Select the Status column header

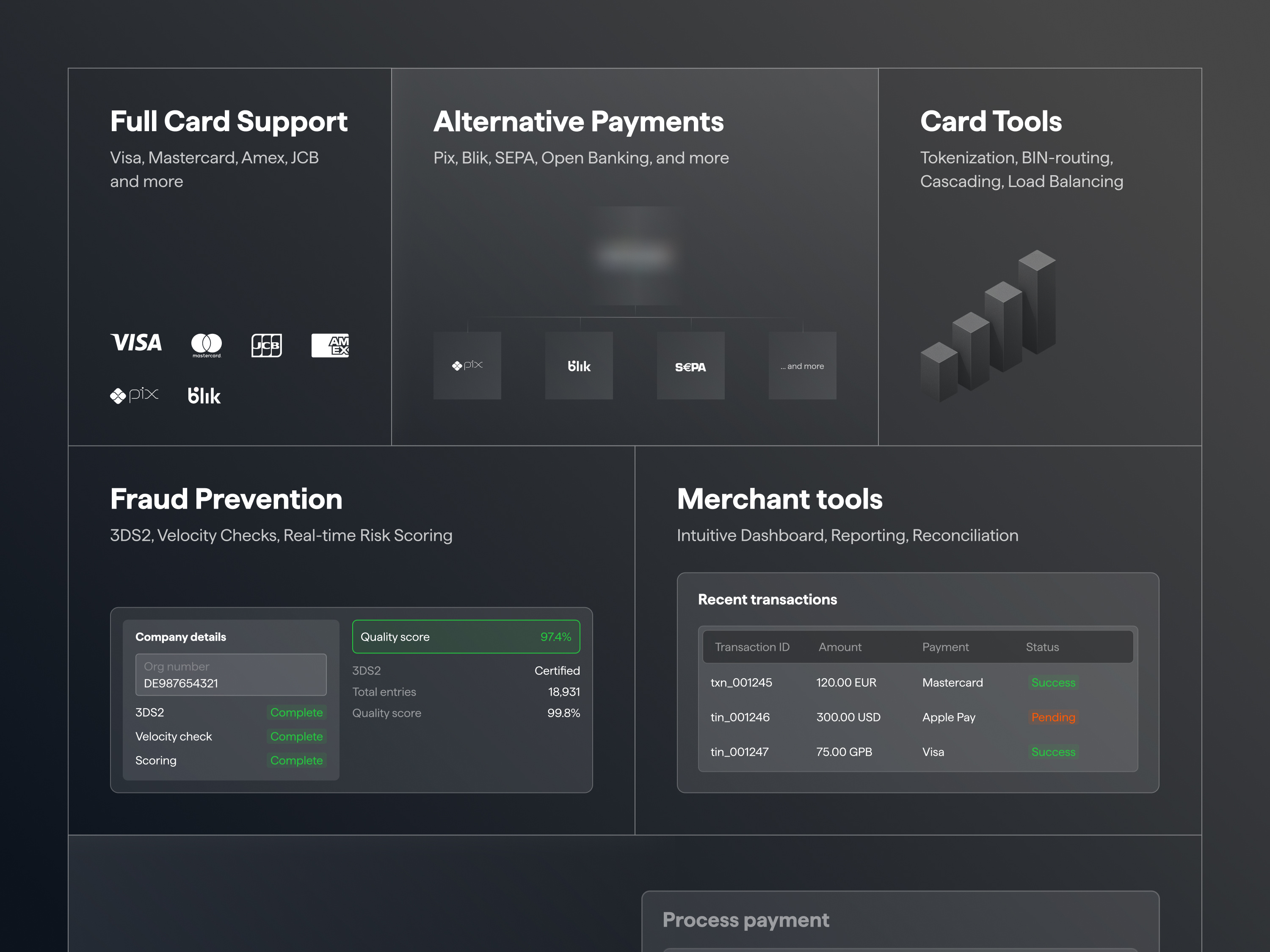pos(1042,647)
